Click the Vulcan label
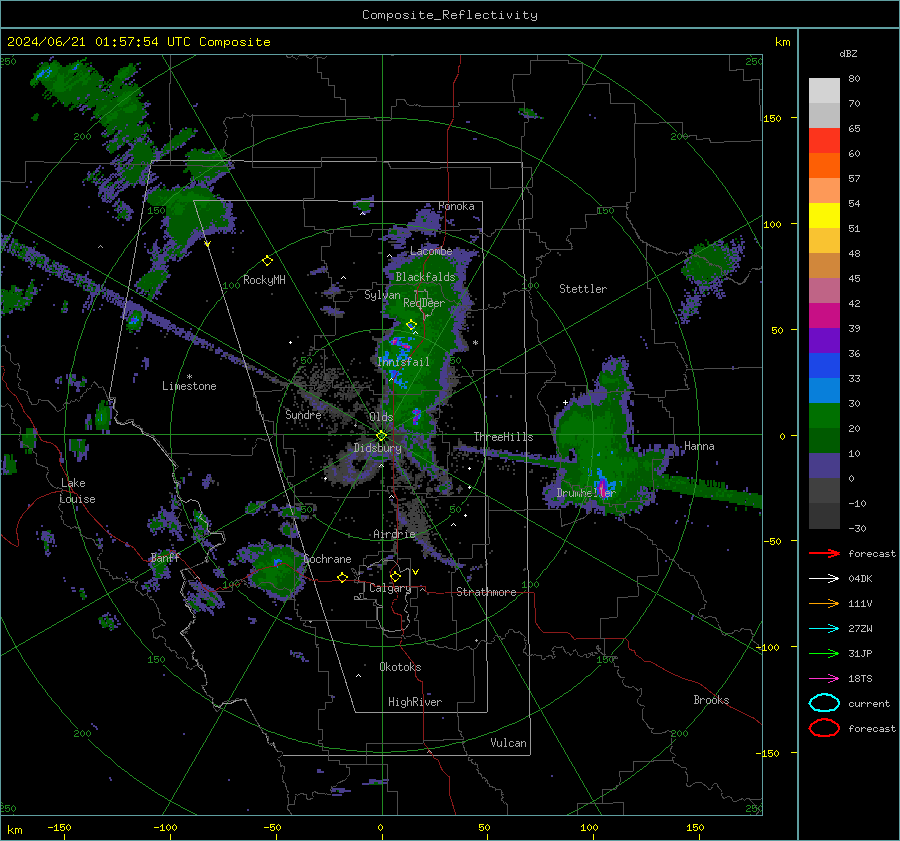Viewport: 900px width, 841px height. coord(508,743)
